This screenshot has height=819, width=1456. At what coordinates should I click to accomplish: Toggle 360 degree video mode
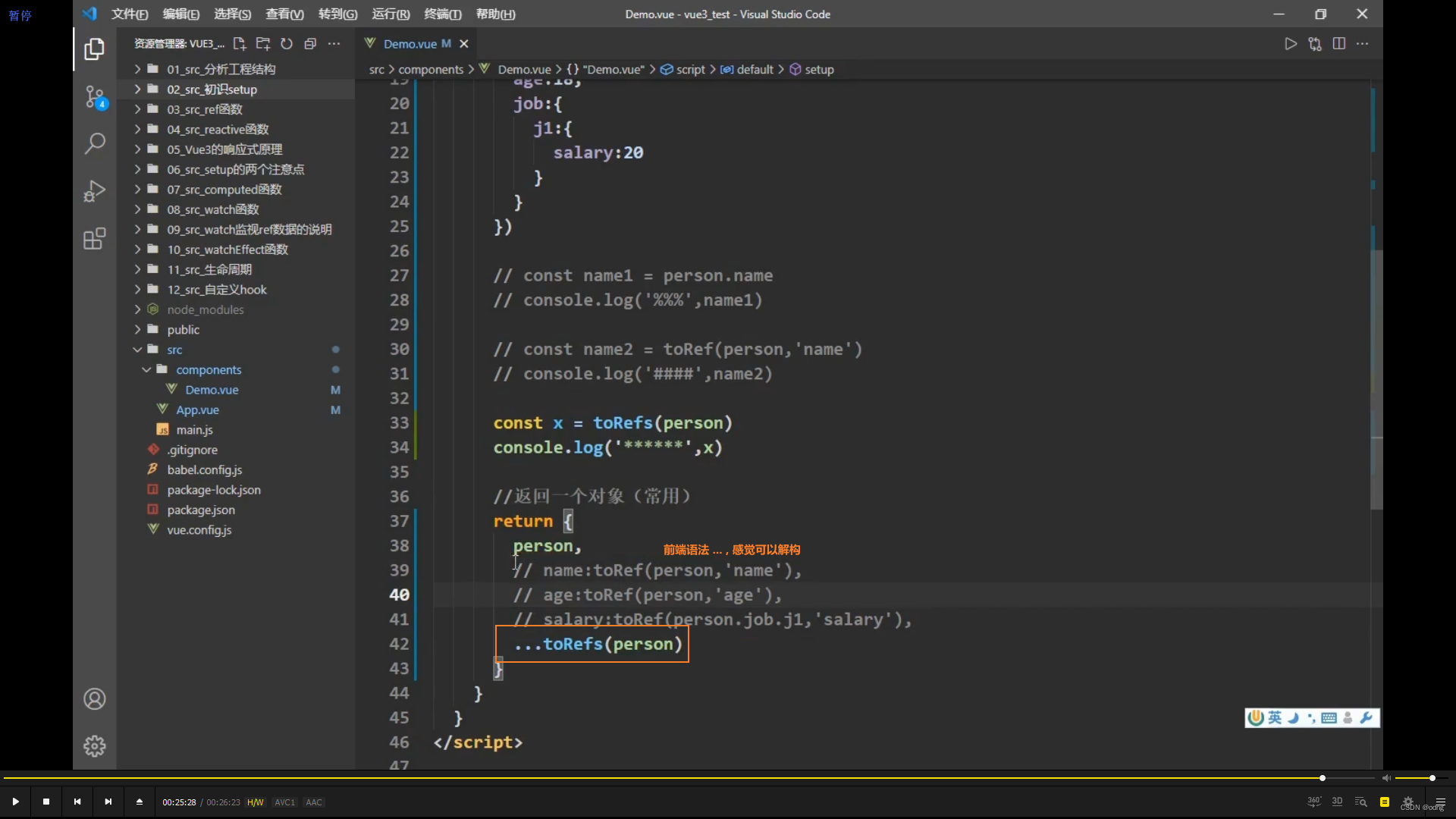tap(1314, 802)
